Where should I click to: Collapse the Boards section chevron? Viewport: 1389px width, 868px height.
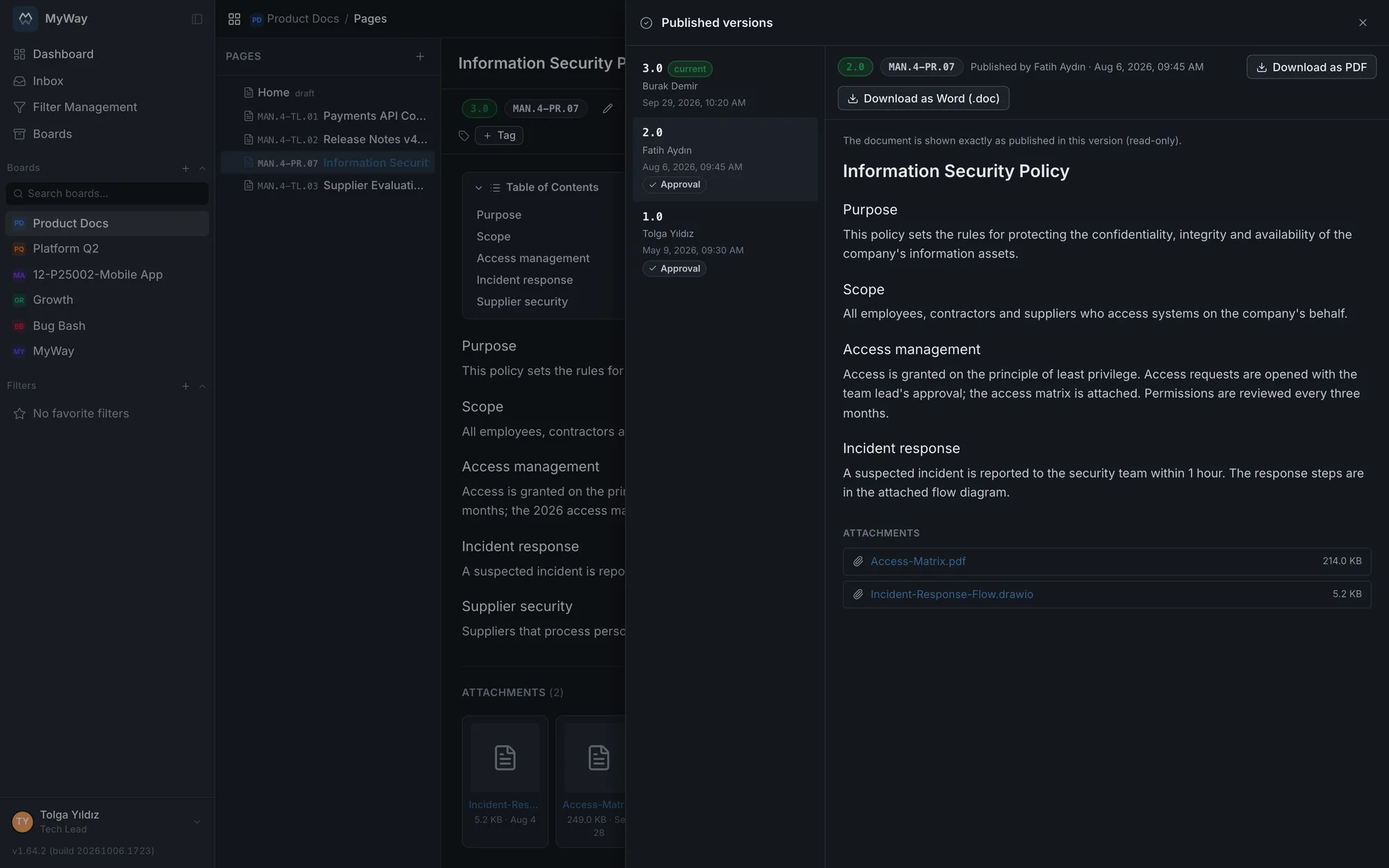tap(202, 168)
